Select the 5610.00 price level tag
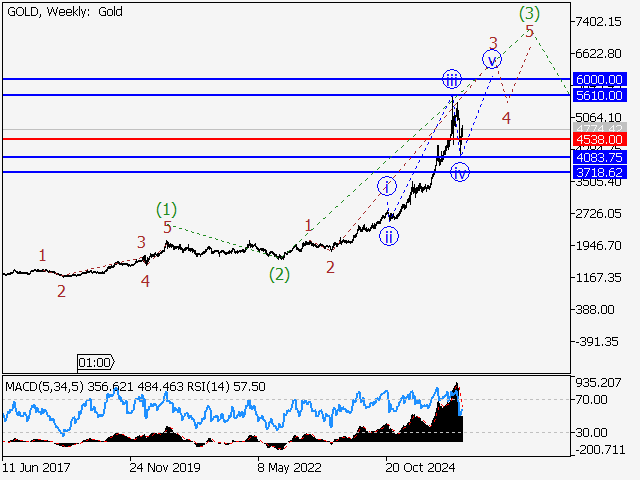This screenshot has width=640, height=480. coord(600,95)
